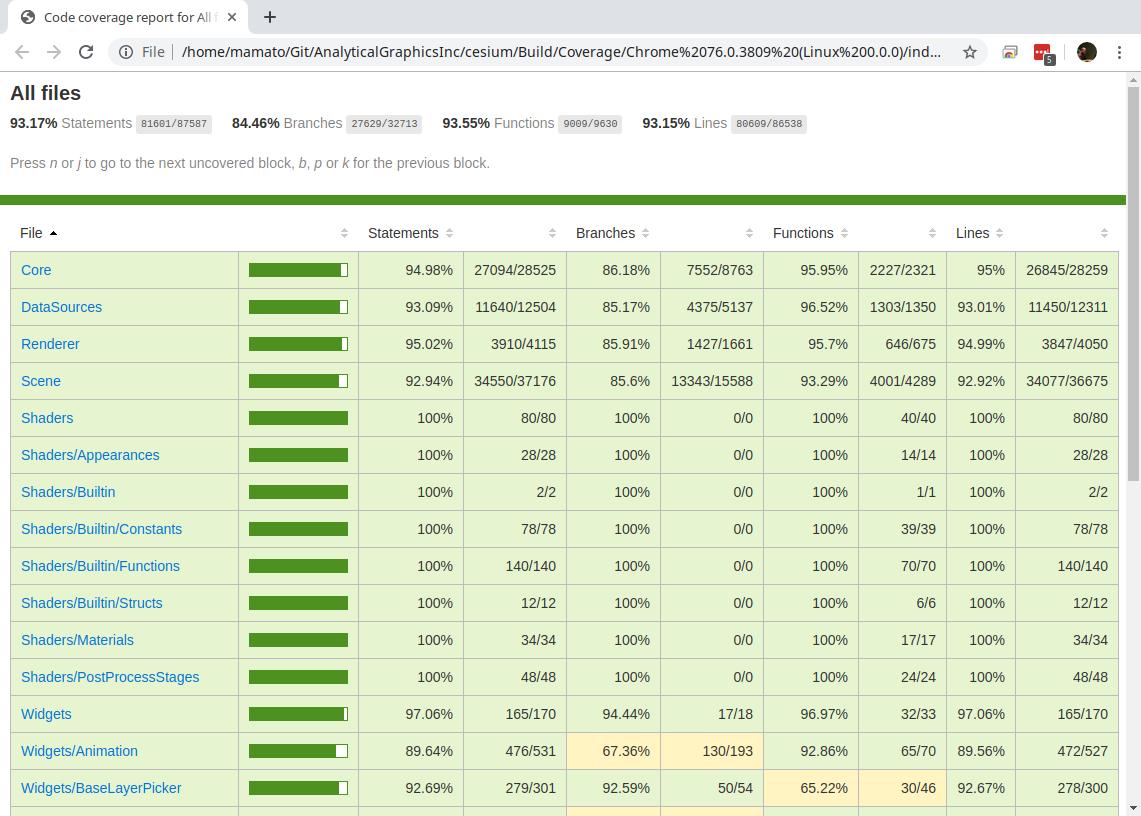Image resolution: width=1141 pixels, height=816 pixels.
Task: Click the Scene coverage progress bar
Action: click(x=298, y=381)
